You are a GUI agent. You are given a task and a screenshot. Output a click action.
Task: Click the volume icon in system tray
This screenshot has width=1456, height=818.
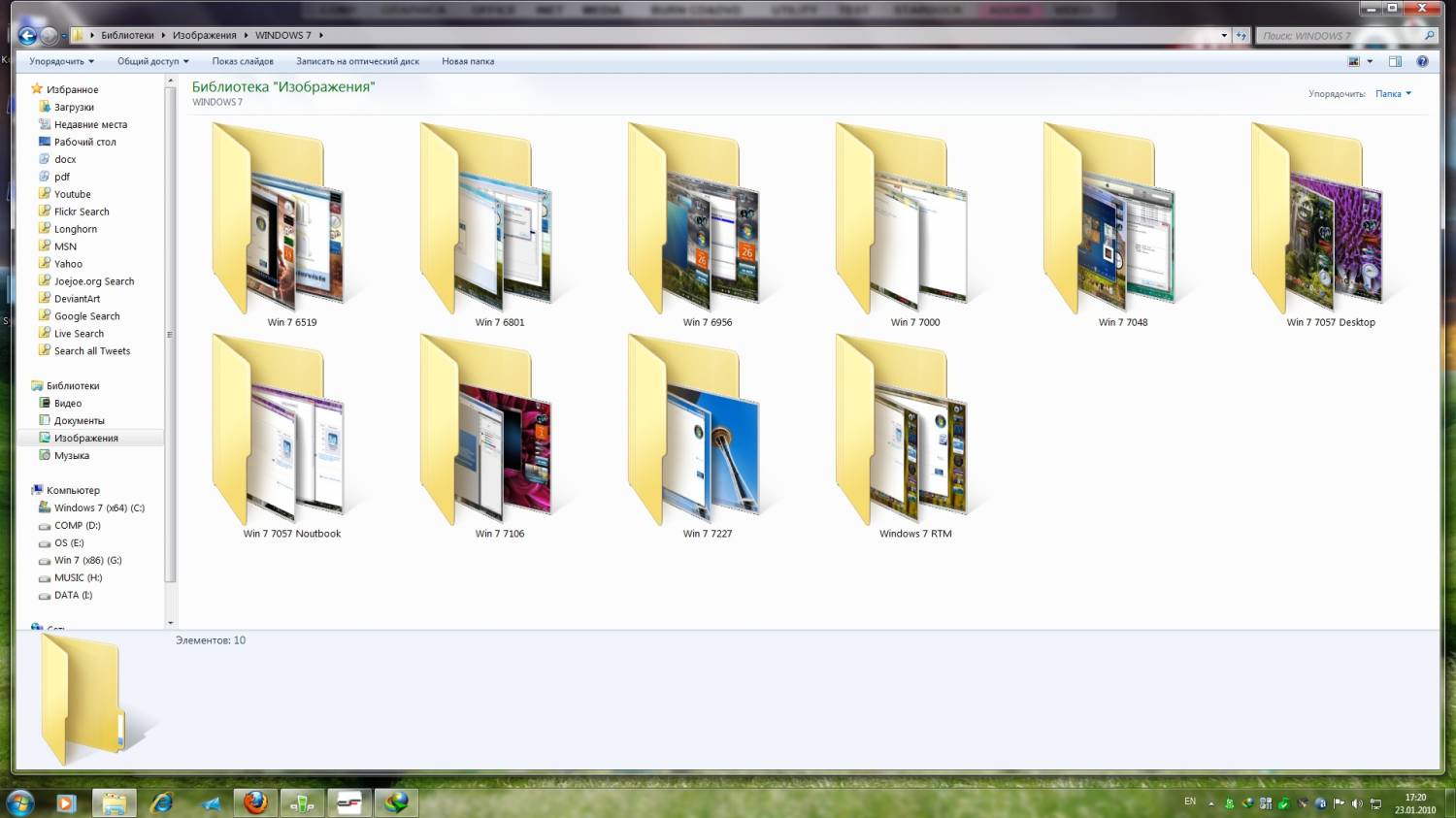1357,803
